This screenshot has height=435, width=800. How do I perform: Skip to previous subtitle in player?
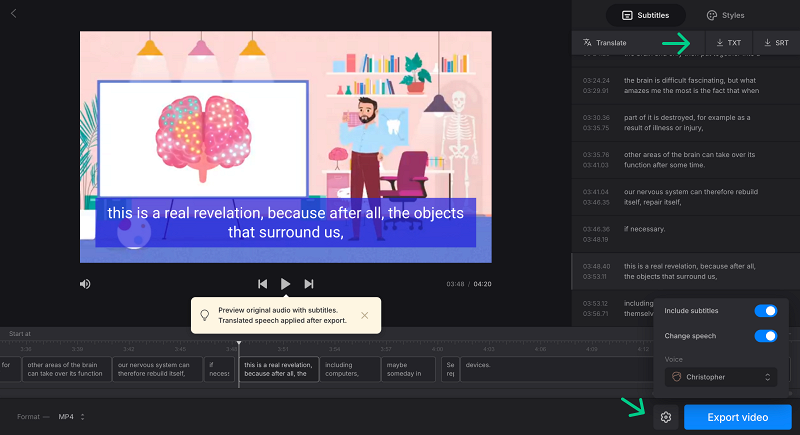(262, 284)
